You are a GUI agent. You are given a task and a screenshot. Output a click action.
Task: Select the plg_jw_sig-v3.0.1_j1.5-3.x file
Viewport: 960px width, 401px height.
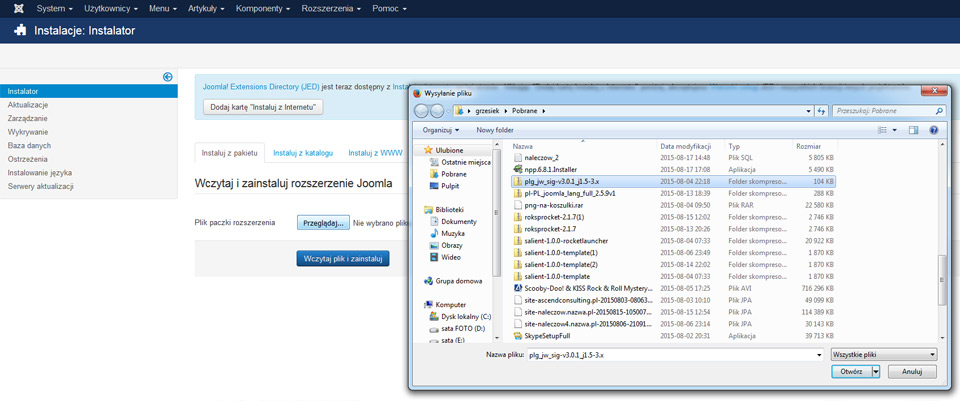(673, 181)
